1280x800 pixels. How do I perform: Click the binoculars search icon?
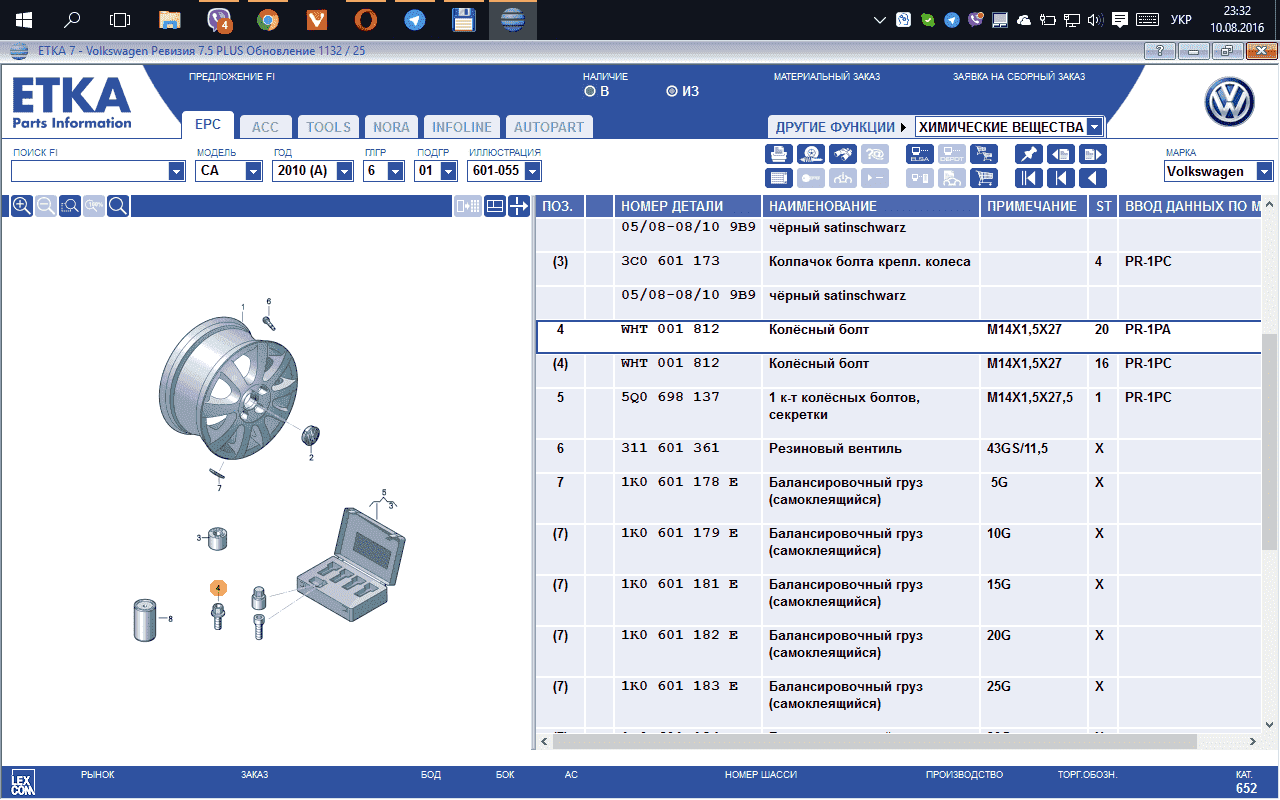click(x=845, y=154)
